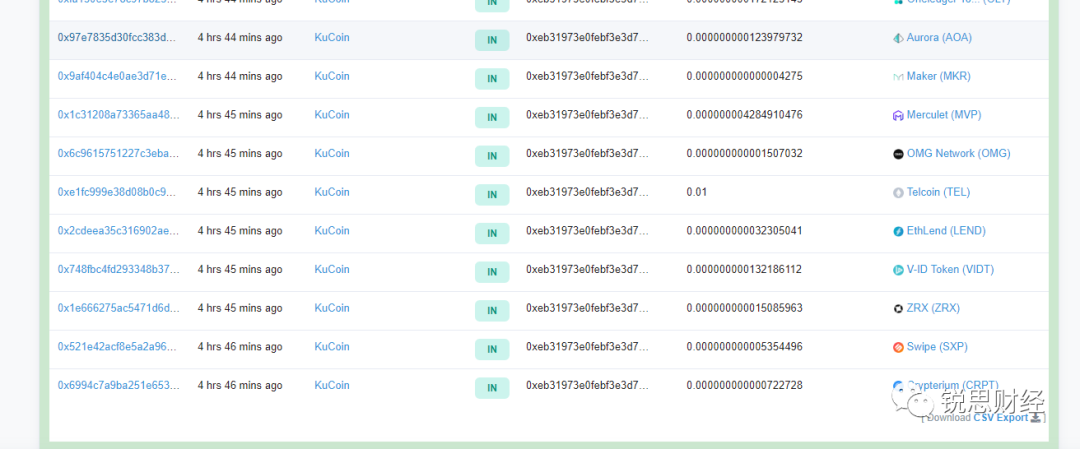Click KuCoin sender in the Telcoin row
The image size is (1080, 449).
point(332,191)
